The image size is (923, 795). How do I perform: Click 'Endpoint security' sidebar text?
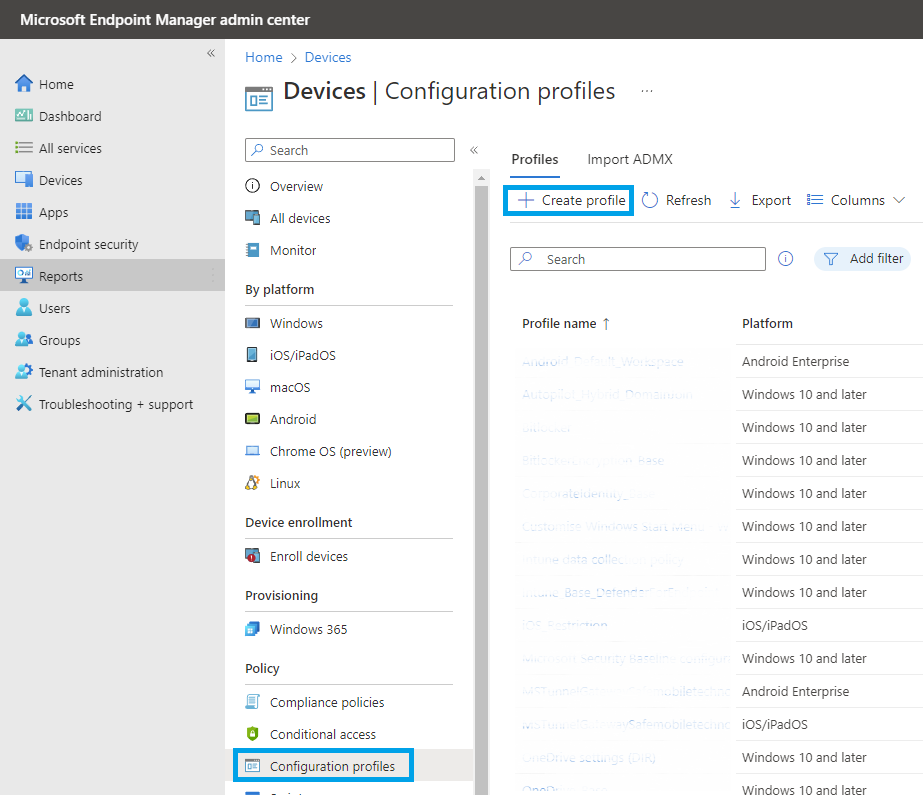point(88,244)
